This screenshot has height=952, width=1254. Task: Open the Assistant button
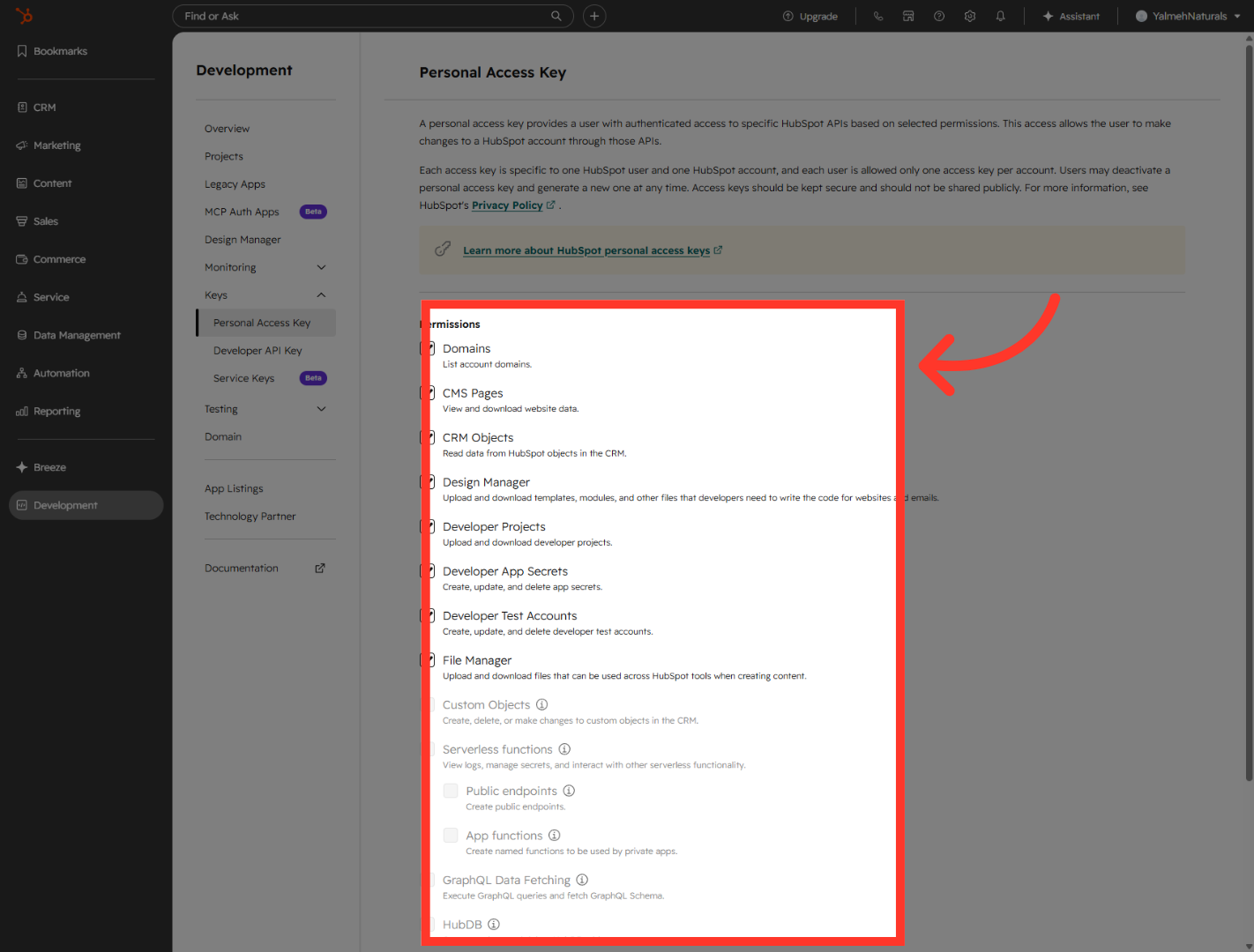(x=1071, y=16)
